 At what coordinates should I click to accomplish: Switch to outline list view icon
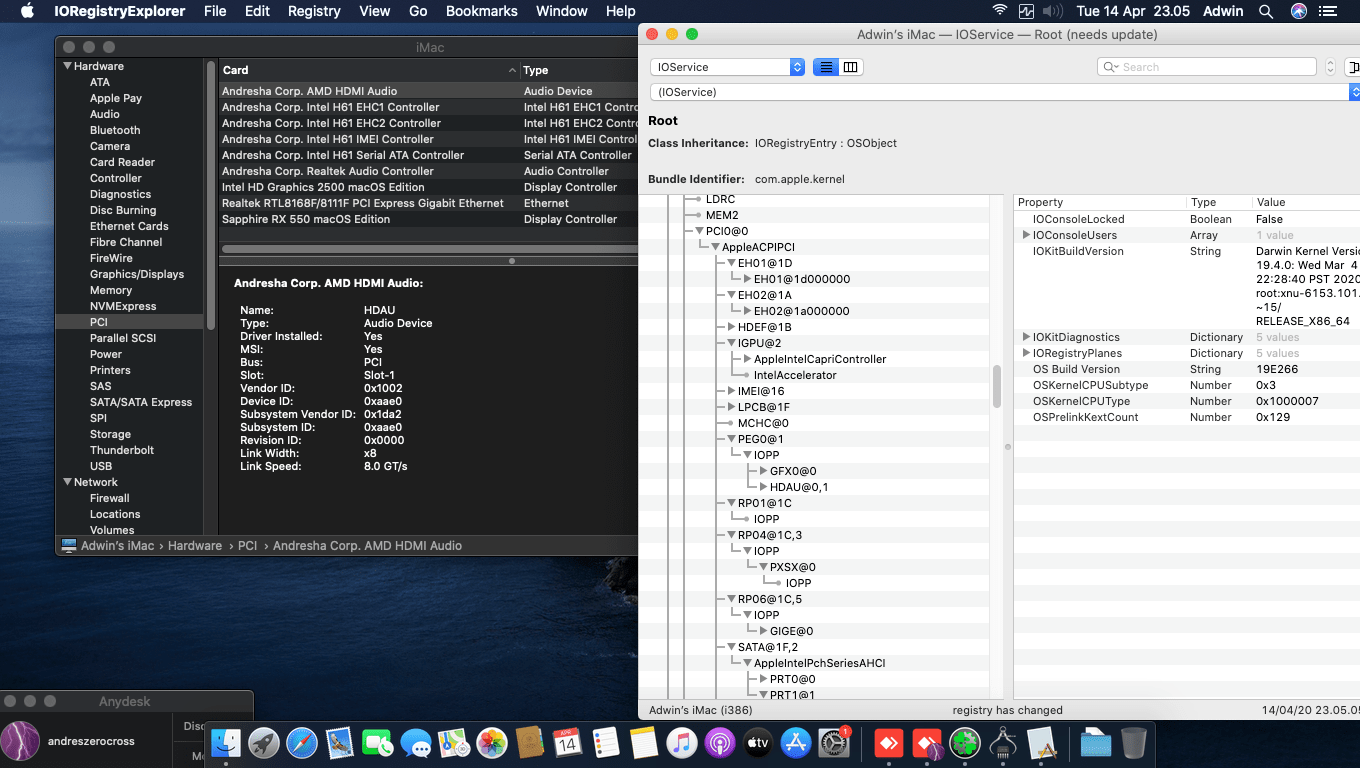click(826, 67)
